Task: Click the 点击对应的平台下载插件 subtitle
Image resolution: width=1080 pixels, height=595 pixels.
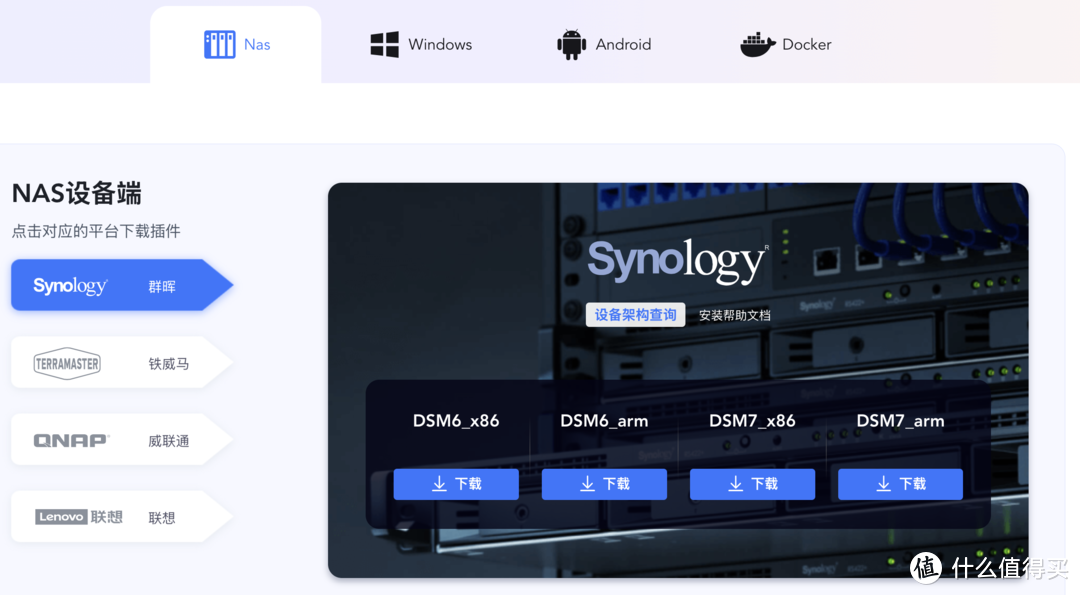Action: coord(96,231)
